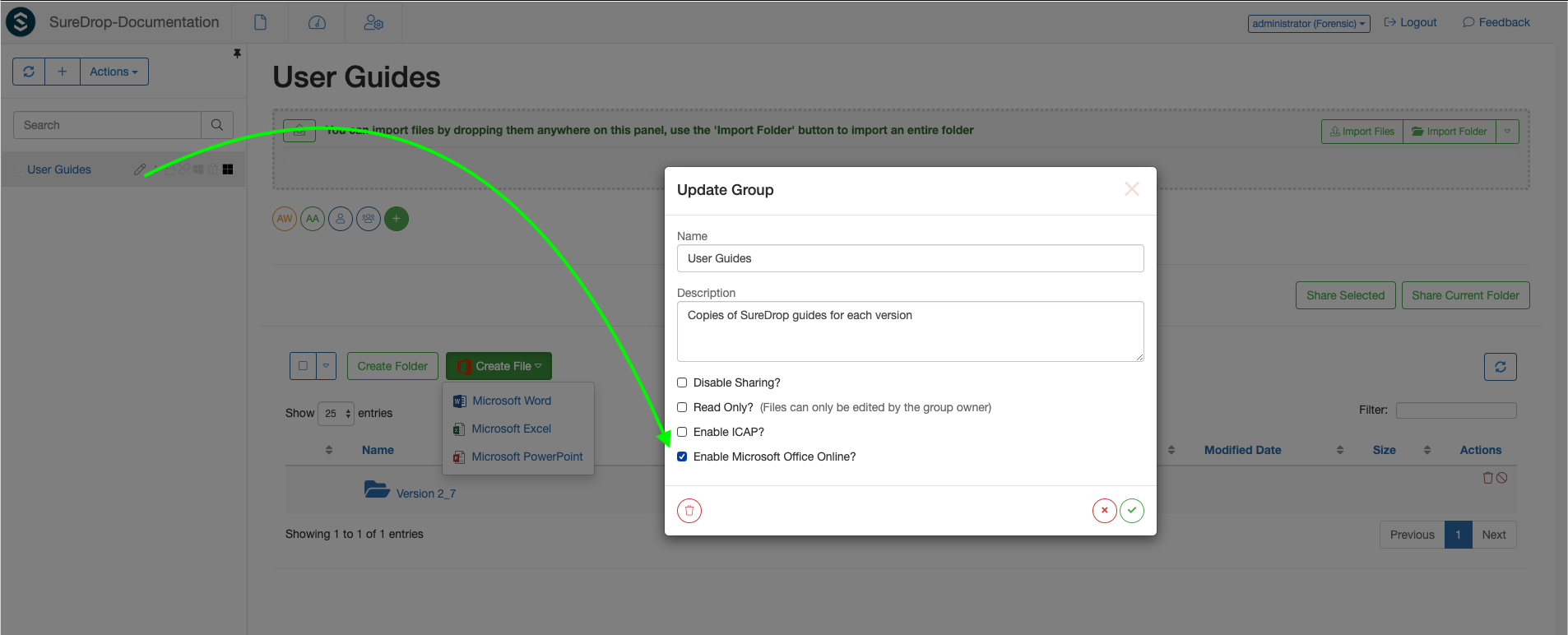Open the files page icon in top bar
1568x635 pixels.
260,22
